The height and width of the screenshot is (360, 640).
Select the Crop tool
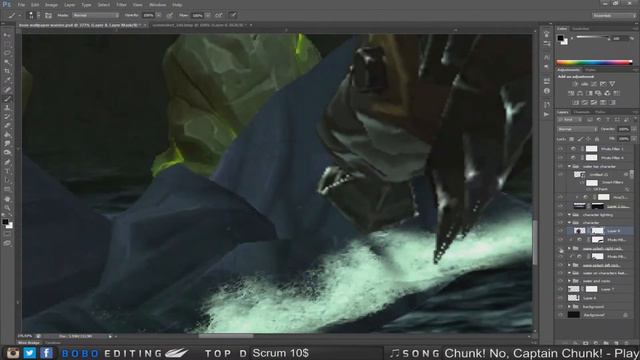(7, 71)
